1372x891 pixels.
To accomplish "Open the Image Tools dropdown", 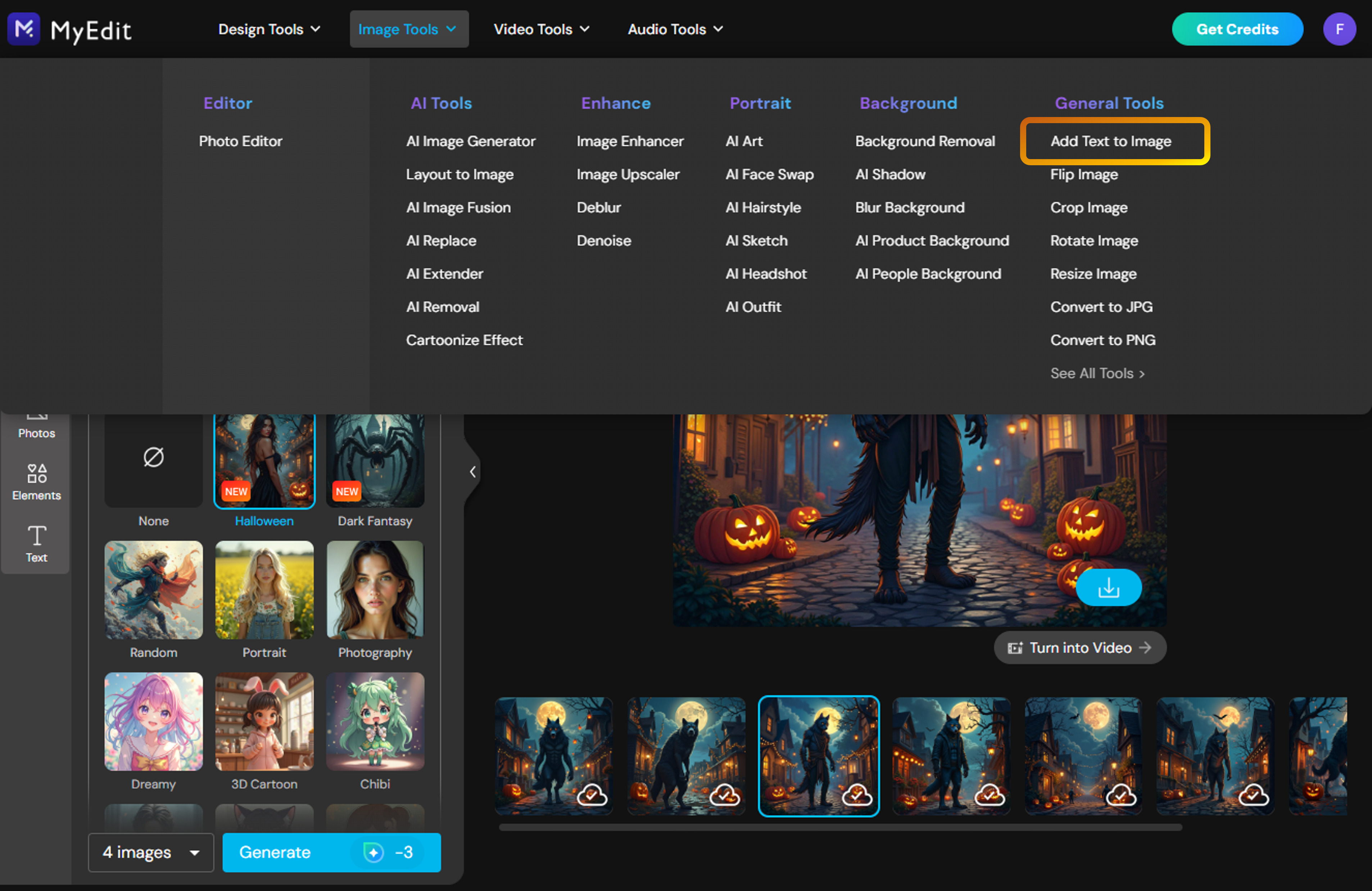I will coord(409,29).
